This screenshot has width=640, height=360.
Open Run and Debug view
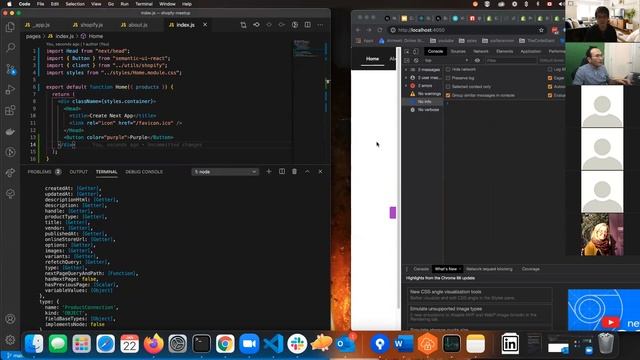(x=10, y=89)
